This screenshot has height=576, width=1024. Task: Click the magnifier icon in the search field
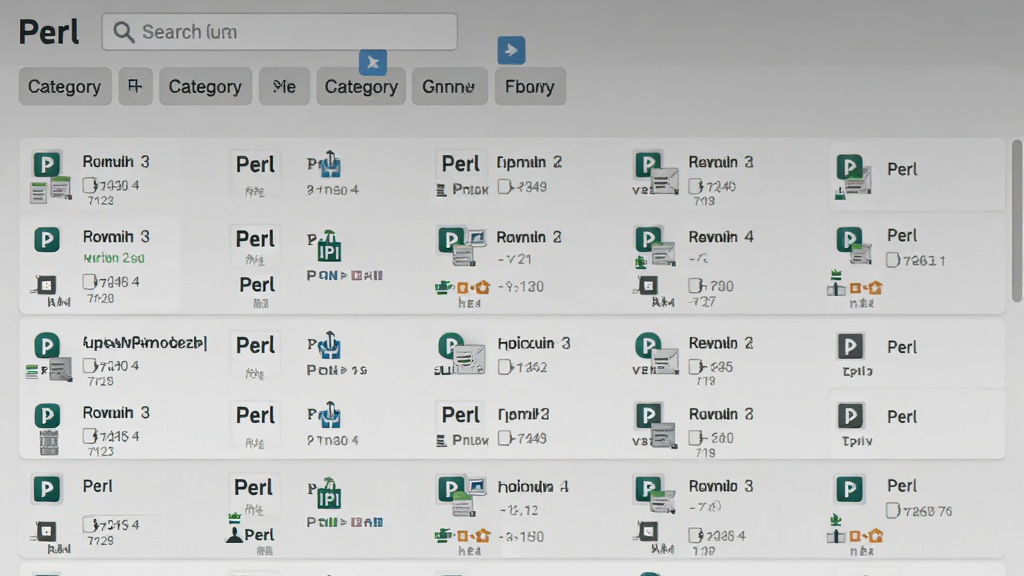pyautogui.click(x=123, y=32)
